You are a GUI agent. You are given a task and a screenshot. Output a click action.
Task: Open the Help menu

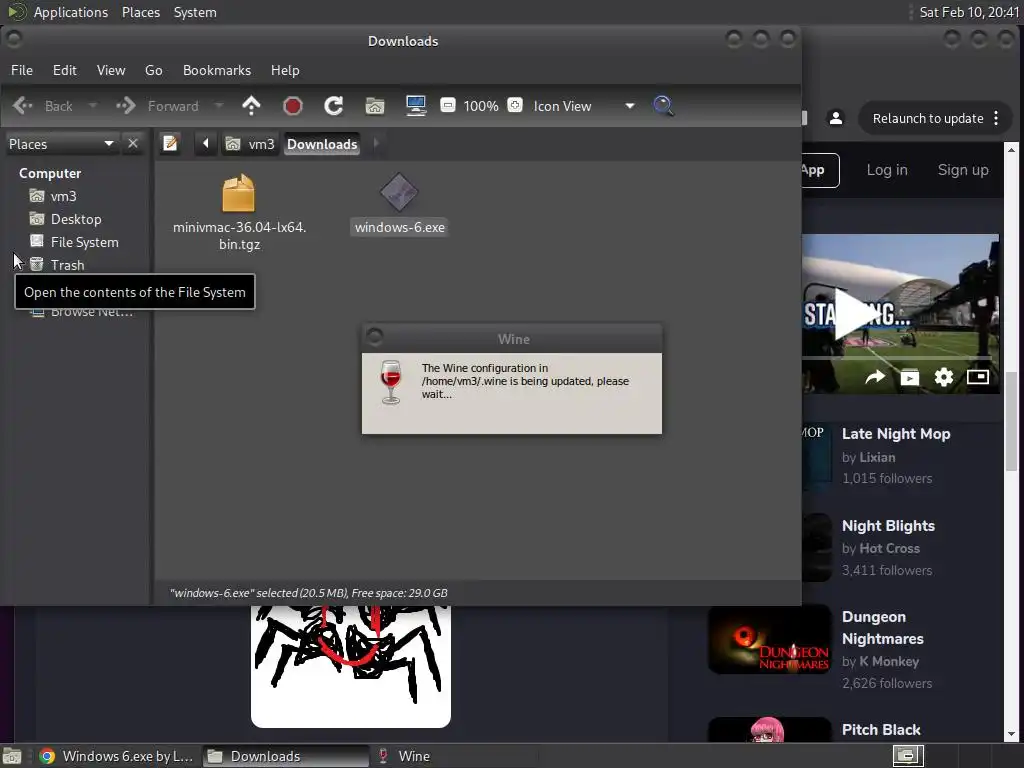tap(285, 70)
